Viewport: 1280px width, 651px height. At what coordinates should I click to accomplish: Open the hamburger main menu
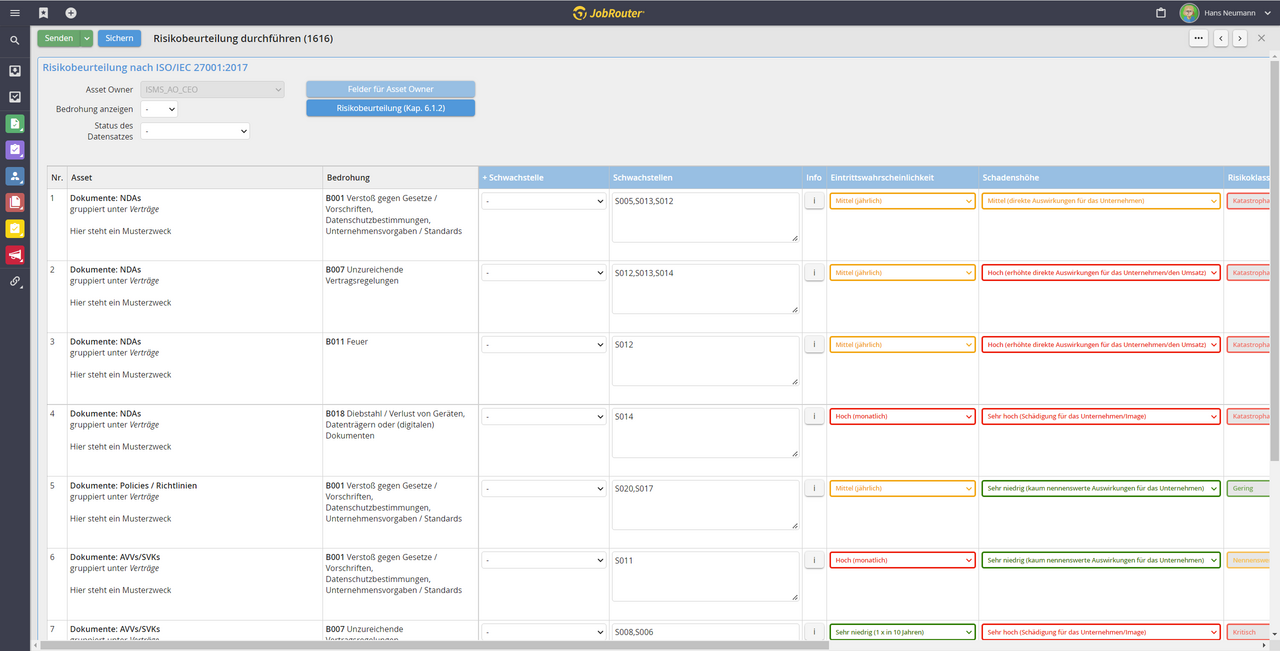pyautogui.click(x=15, y=13)
